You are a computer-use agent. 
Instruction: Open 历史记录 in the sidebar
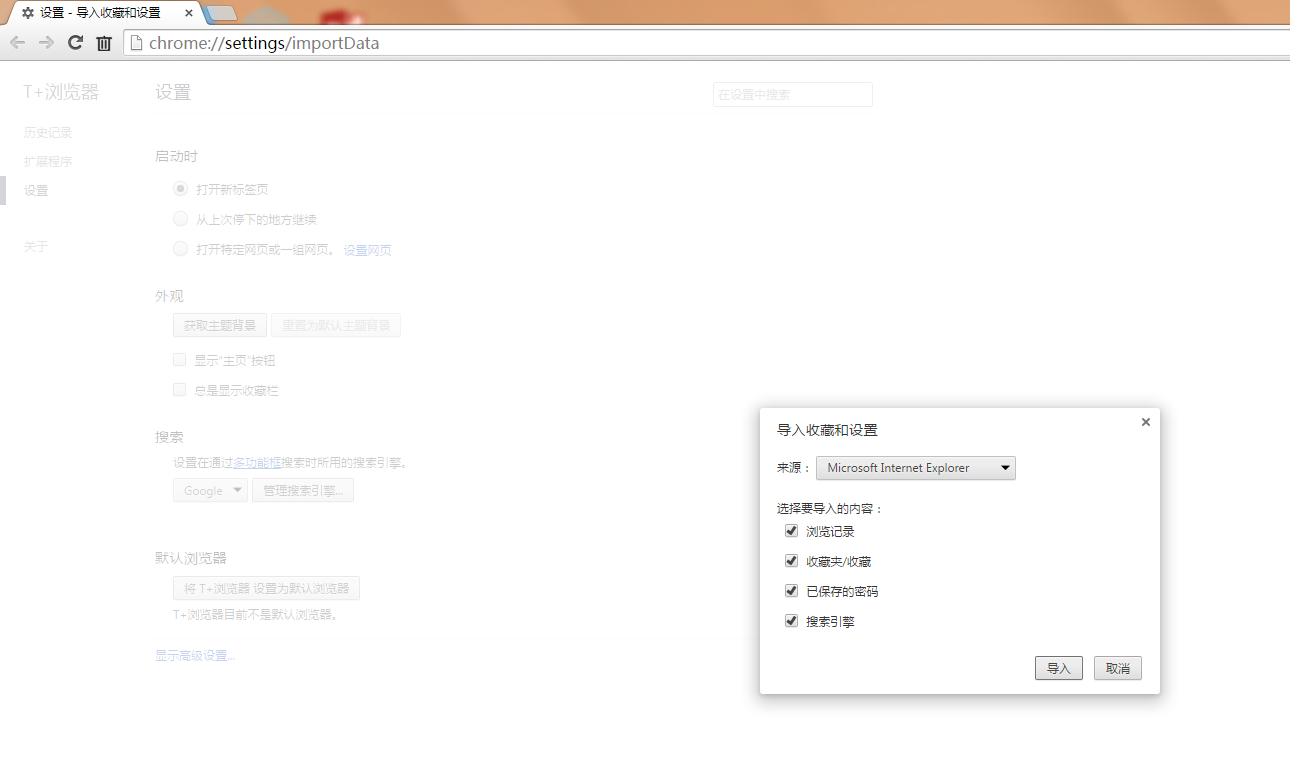pos(48,132)
